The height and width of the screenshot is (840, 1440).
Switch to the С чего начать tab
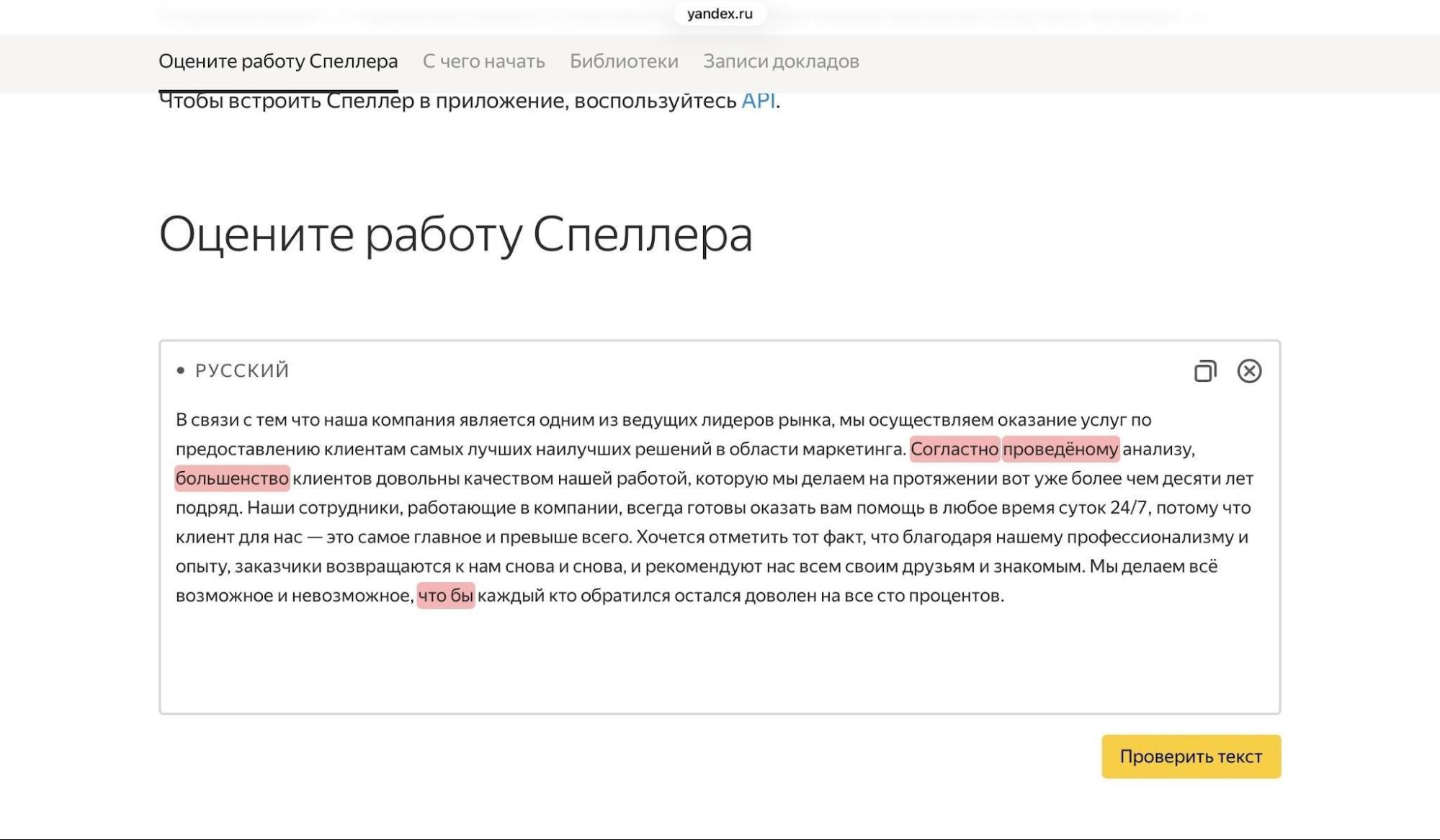[483, 61]
